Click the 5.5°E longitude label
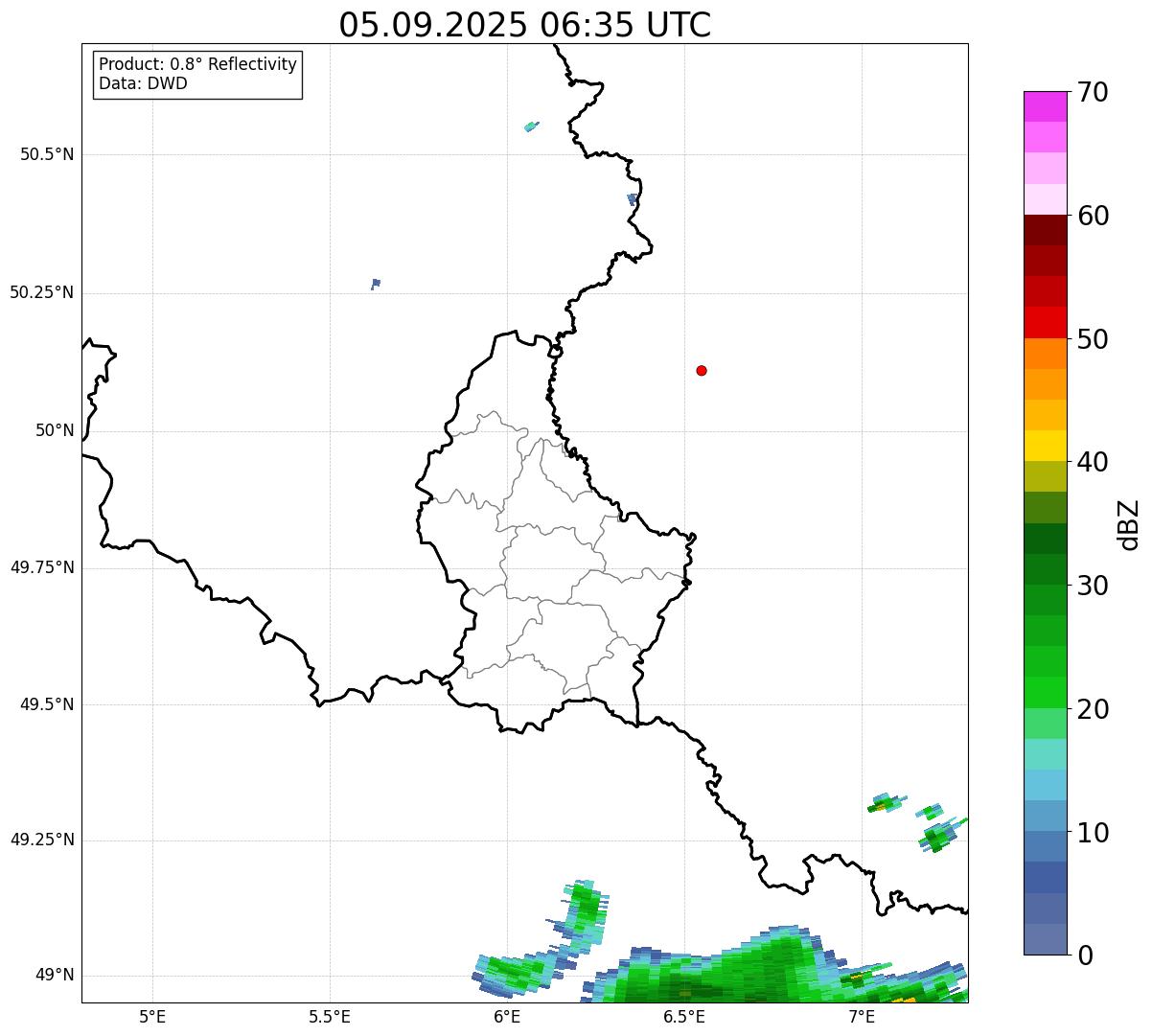The width and height of the screenshot is (1152, 1036). 330,1017
